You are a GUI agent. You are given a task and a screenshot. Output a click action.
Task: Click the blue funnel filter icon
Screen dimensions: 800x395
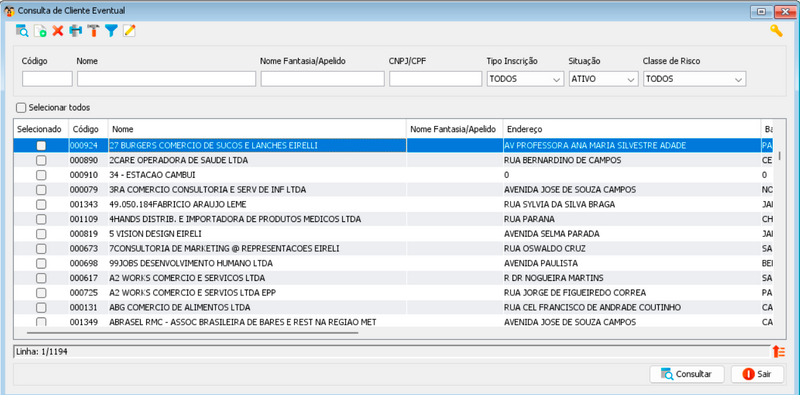111,31
